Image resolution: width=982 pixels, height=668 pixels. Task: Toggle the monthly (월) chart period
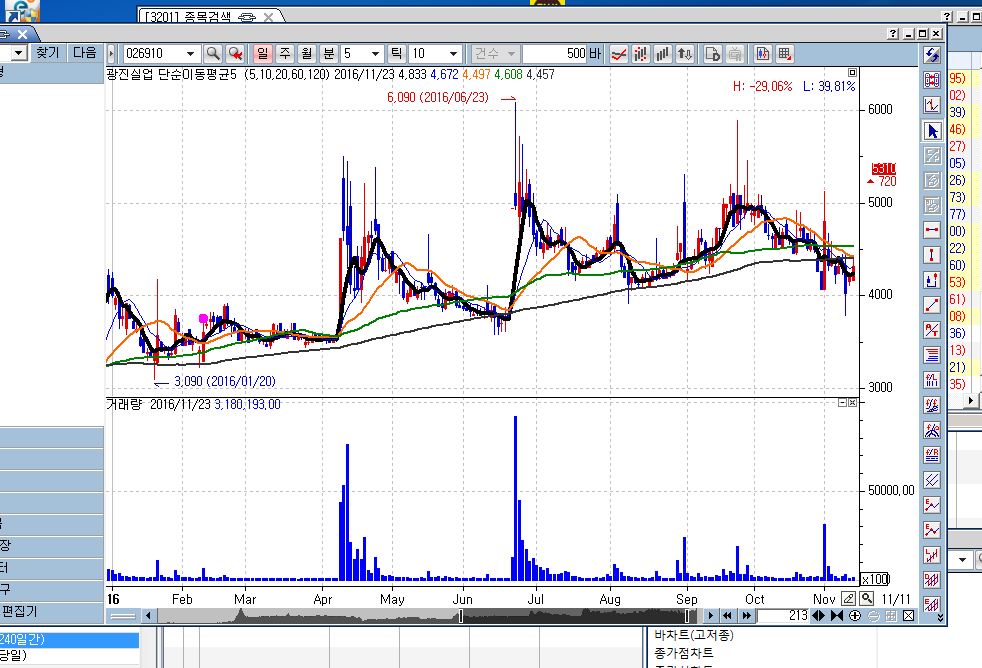[307, 54]
